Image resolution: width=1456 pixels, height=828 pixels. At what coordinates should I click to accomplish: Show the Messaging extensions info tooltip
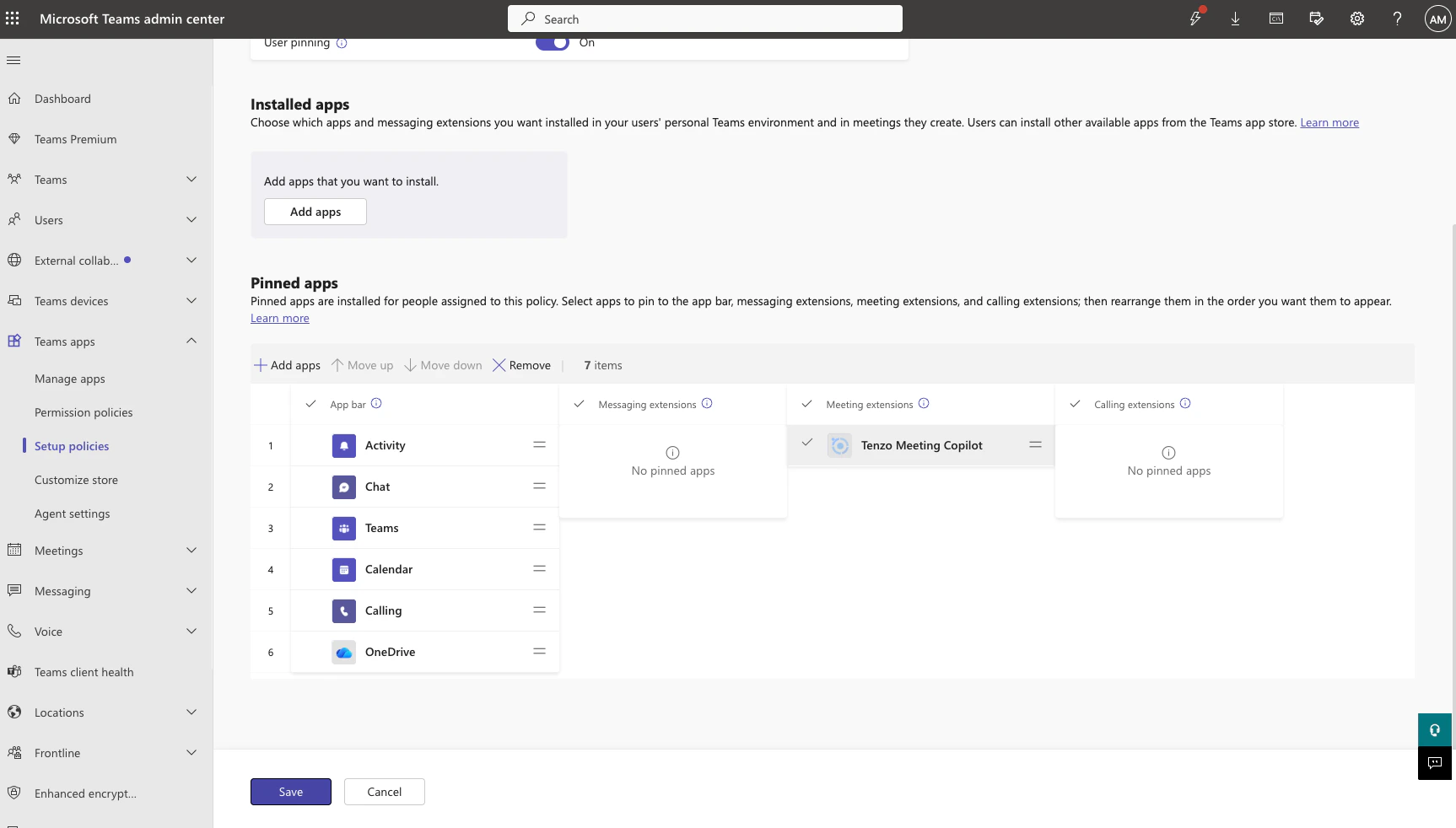[x=707, y=403]
